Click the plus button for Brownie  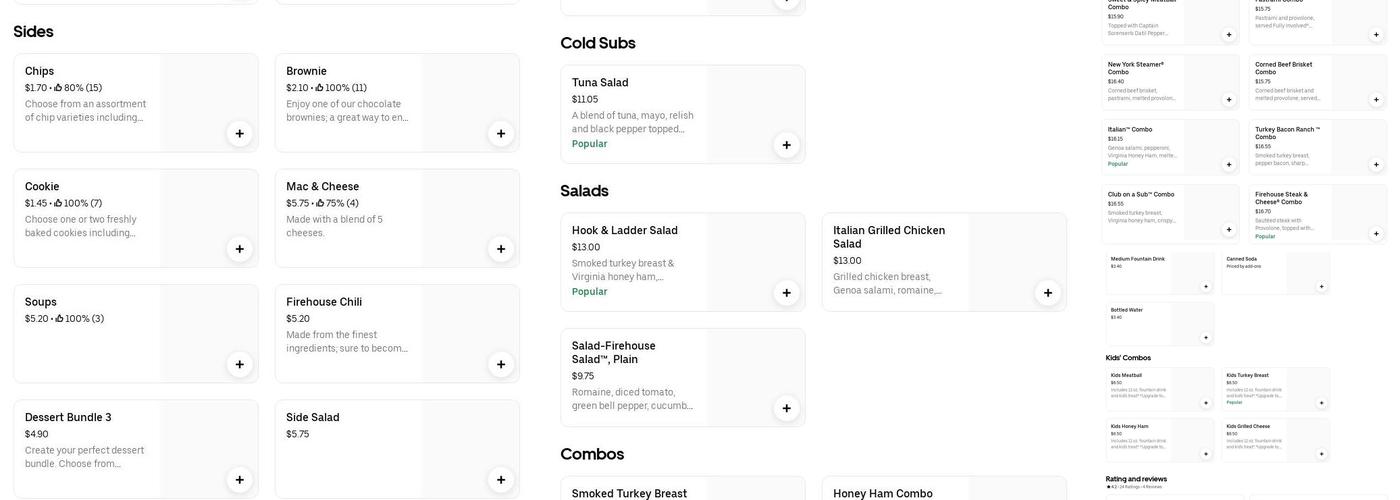point(501,134)
